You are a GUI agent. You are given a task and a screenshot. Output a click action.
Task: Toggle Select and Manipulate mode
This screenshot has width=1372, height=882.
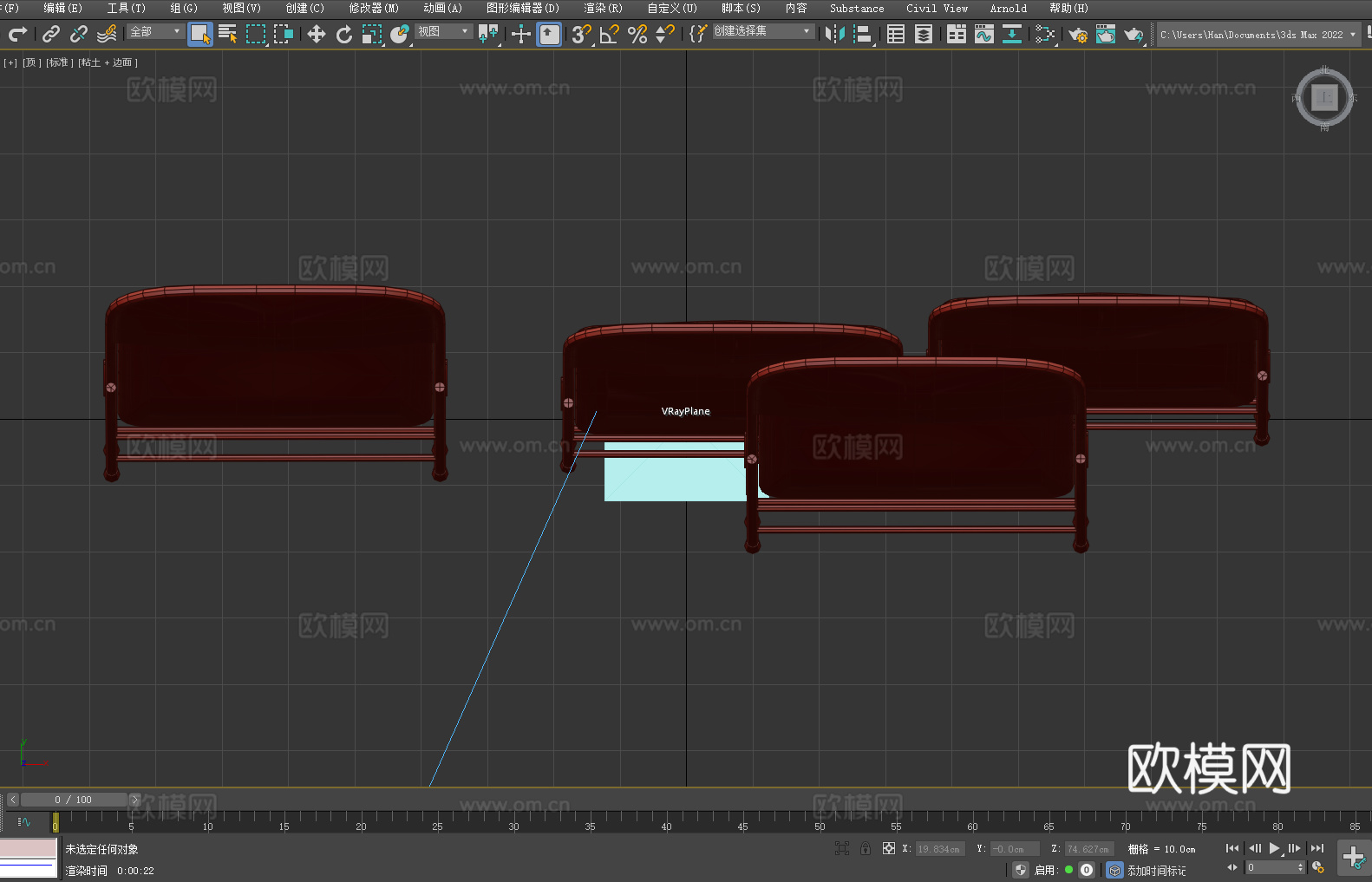tap(521, 34)
